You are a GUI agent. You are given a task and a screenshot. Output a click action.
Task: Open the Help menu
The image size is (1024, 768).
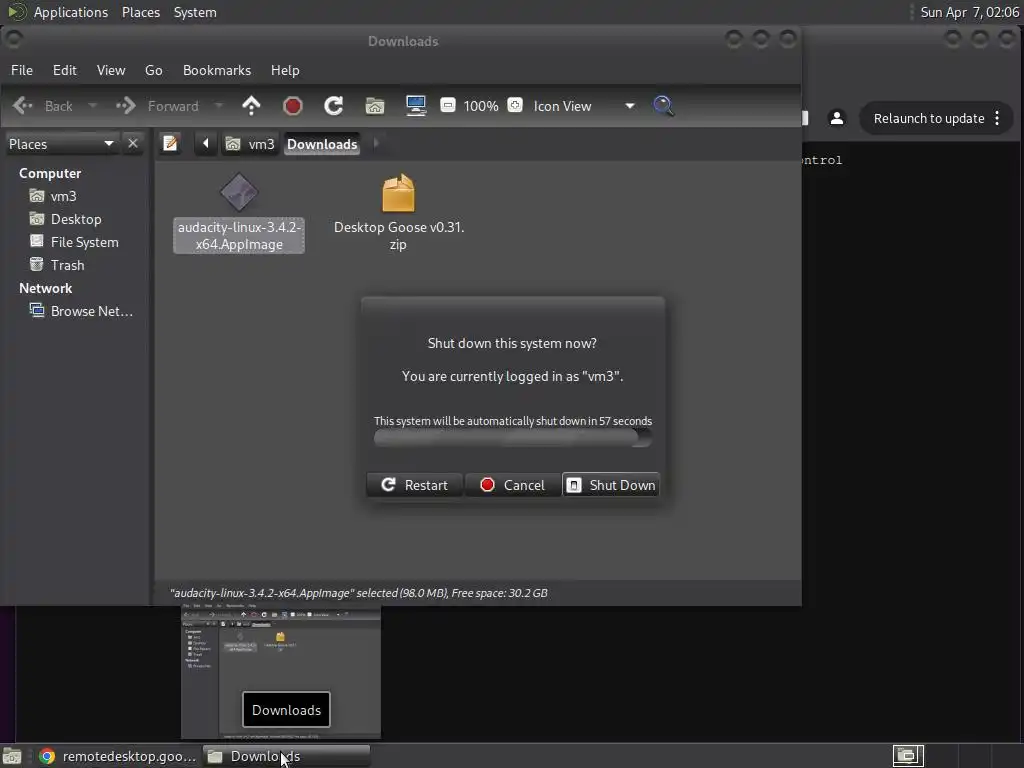285,70
